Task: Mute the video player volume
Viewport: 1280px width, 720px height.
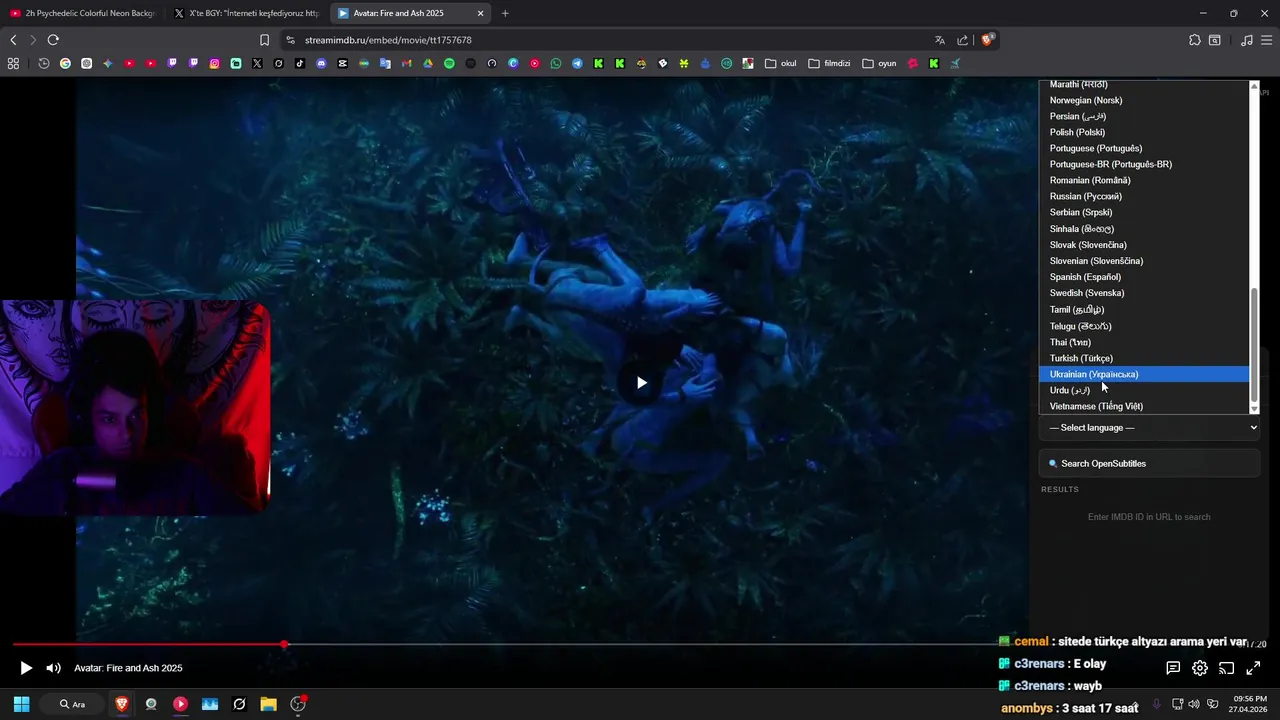Action: point(53,668)
